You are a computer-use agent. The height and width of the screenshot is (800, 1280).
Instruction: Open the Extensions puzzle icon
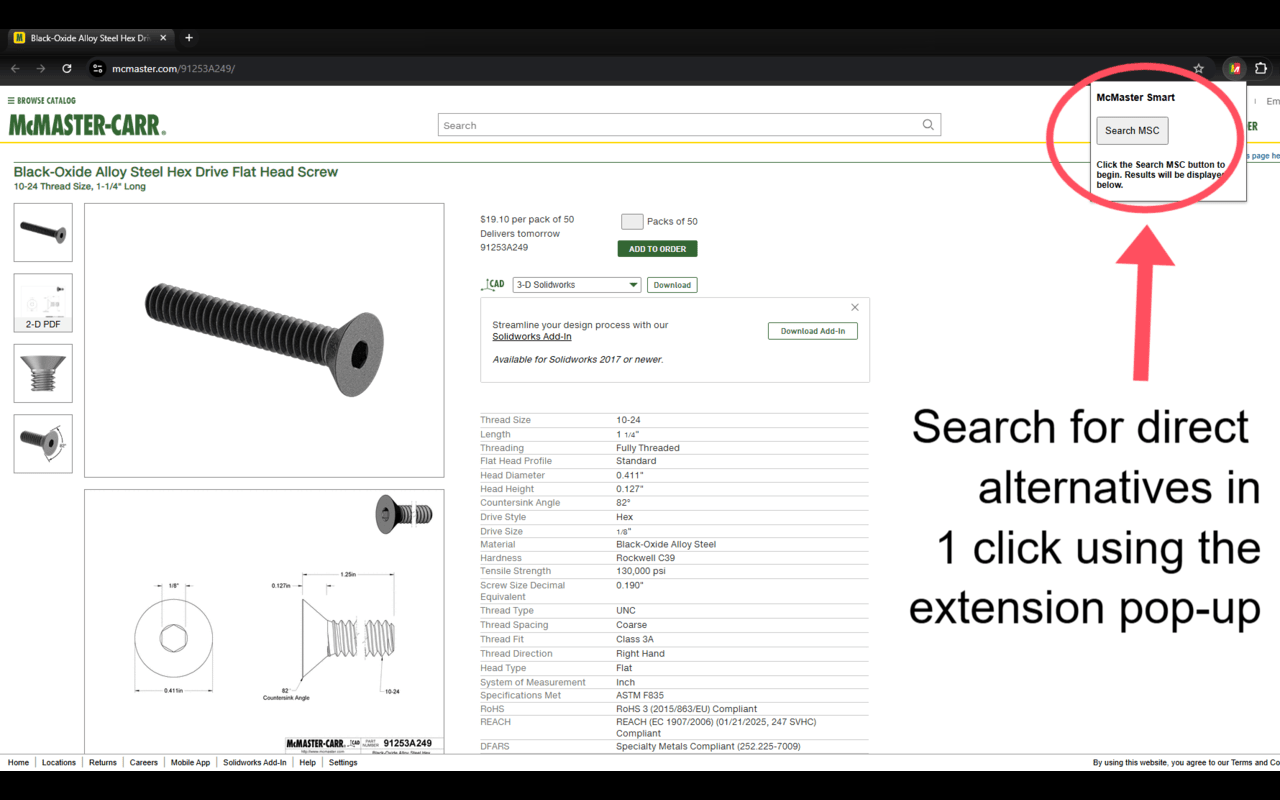pos(1261,68)
